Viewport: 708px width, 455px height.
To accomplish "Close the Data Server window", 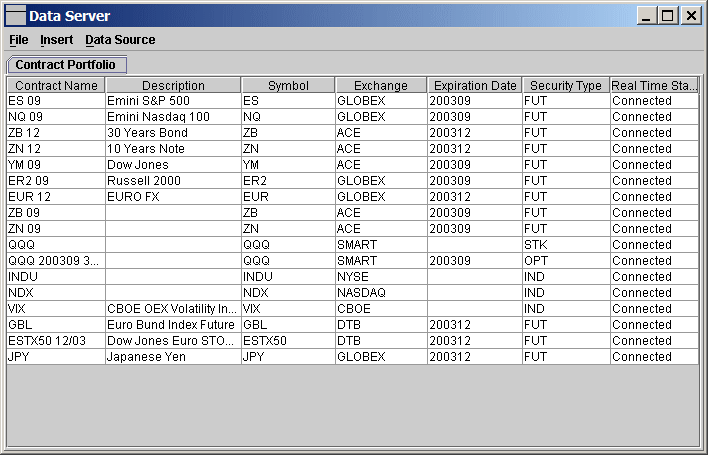I will 691,16.
